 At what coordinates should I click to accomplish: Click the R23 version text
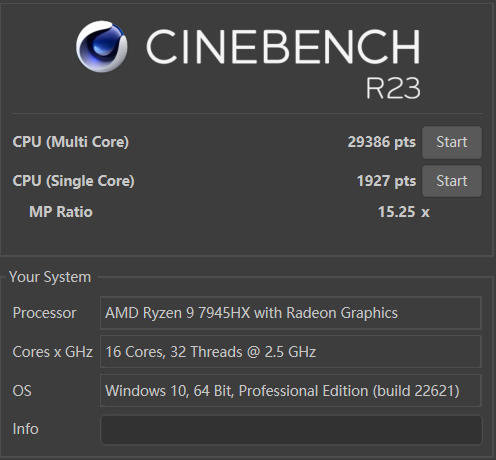tap(393, 88)
